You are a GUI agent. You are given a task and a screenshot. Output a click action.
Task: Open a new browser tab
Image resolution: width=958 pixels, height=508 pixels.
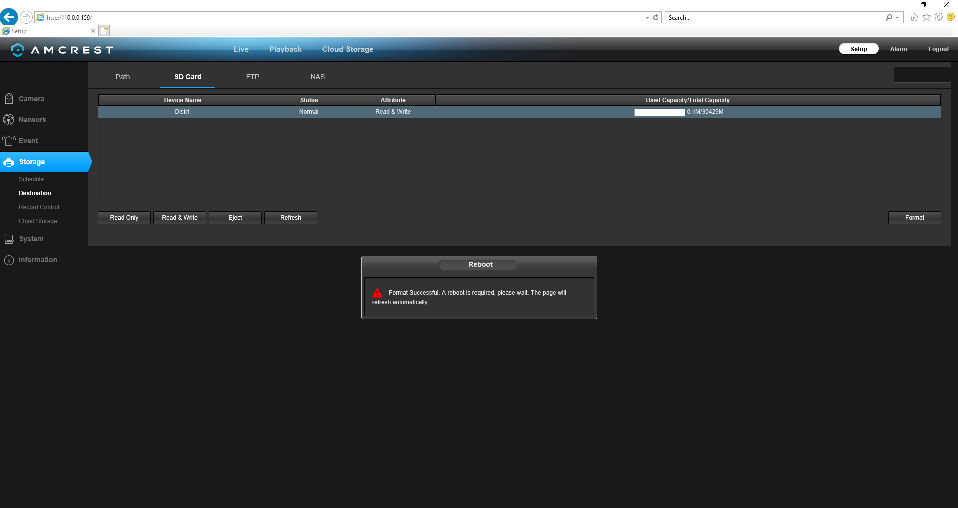[104, 30]
